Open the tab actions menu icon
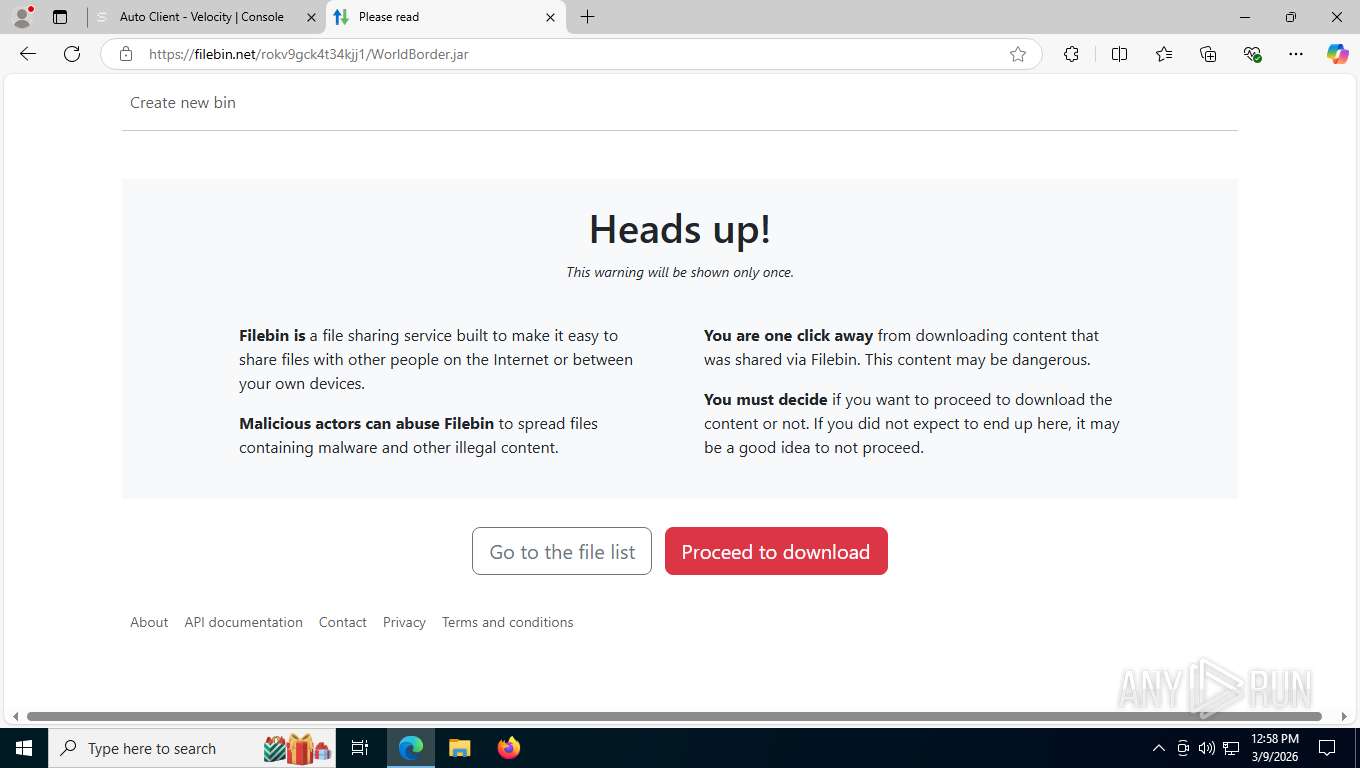The width and height of the screenshot is (1360, 768). click(60, 17)
